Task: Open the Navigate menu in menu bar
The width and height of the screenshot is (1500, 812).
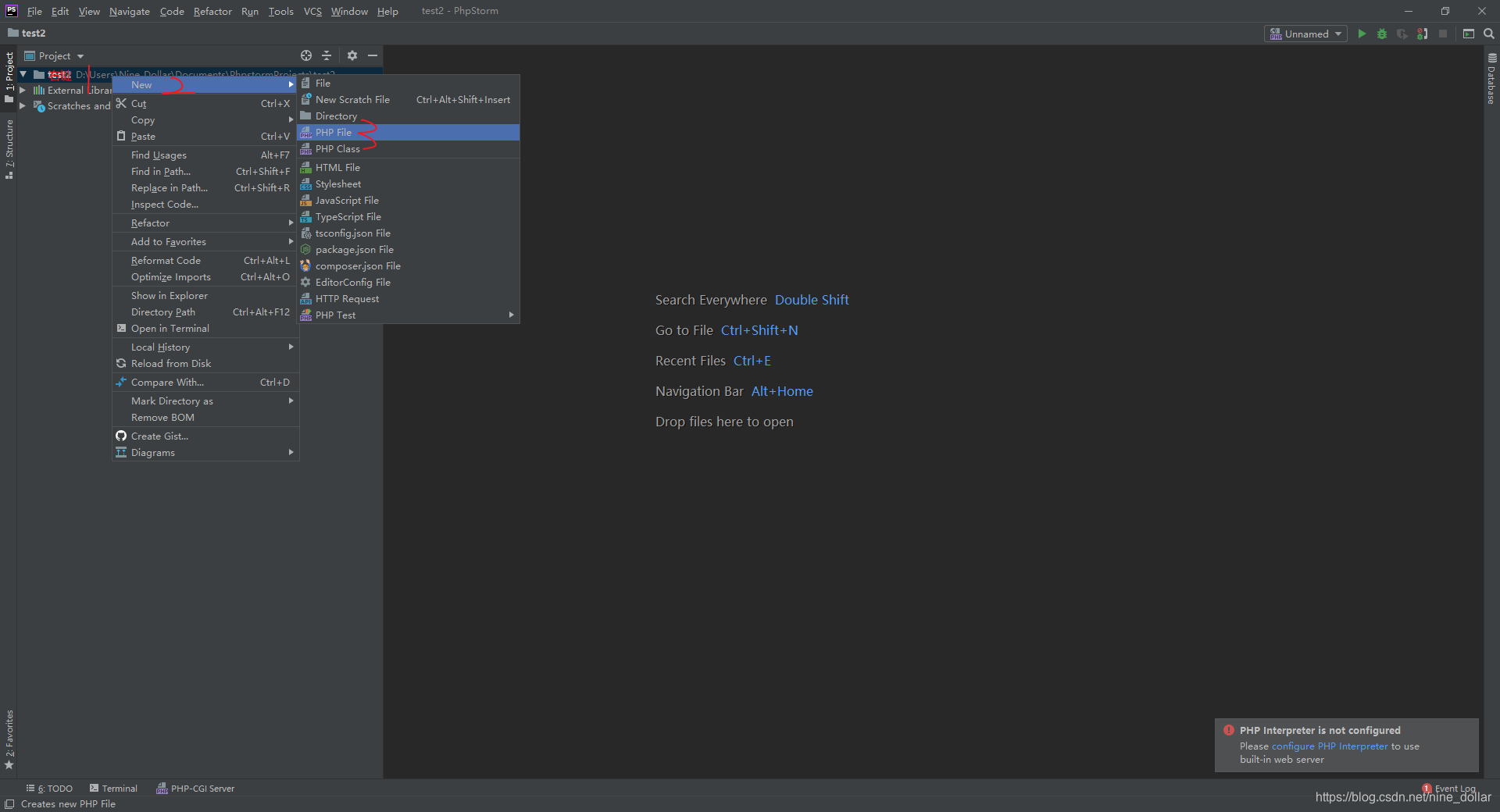Action: [x=130, y=11]
